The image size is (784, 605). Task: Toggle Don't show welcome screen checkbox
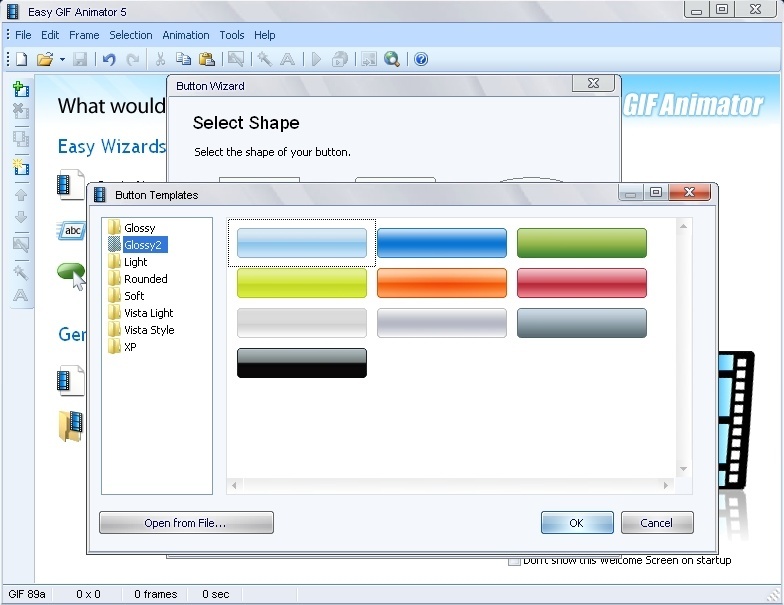(x=514, y=561)
